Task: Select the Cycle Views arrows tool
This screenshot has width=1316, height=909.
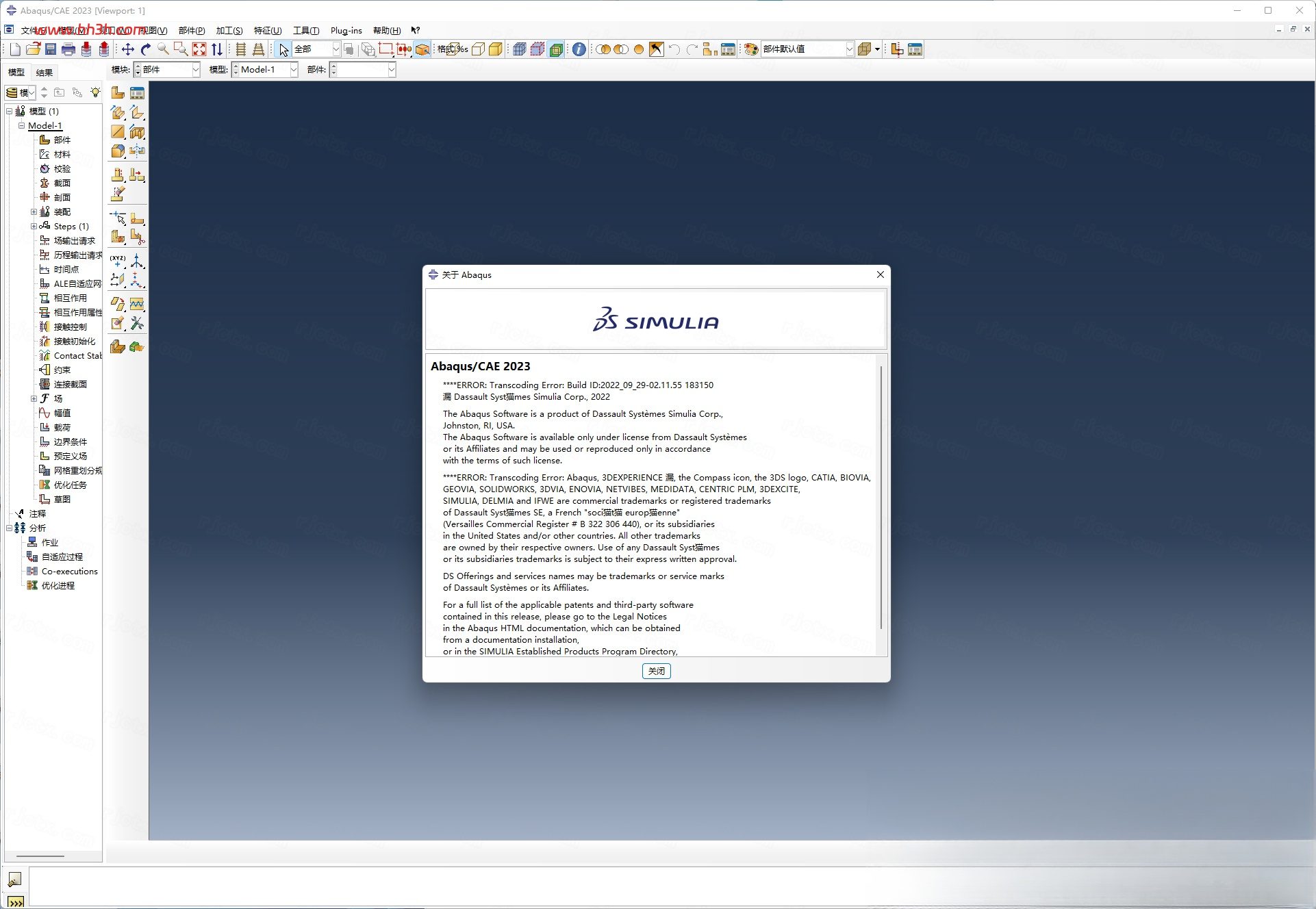Action: [x=217, y=49]
